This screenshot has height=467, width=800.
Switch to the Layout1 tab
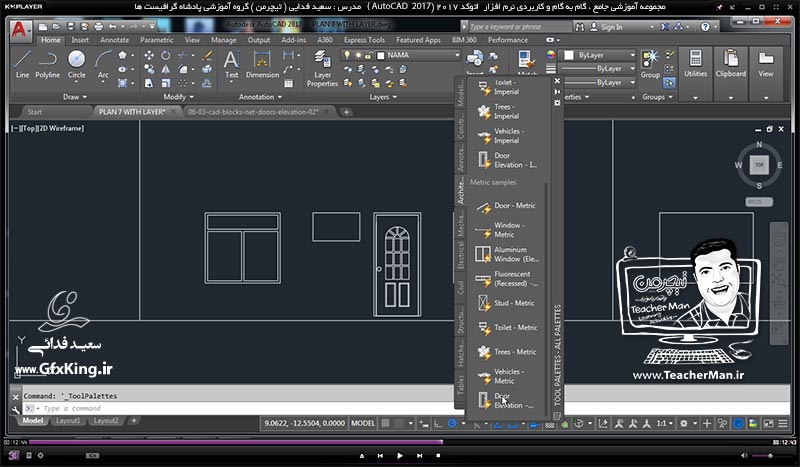pos(68,421)
